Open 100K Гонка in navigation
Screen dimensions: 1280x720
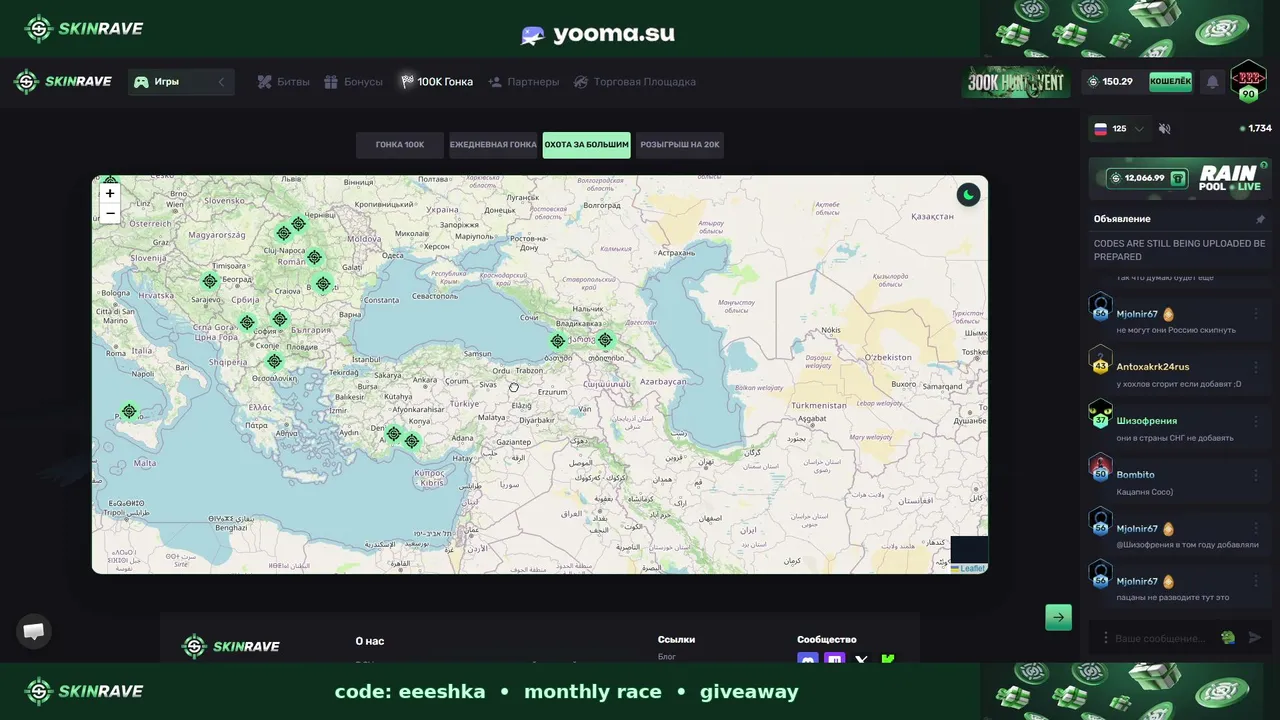(x=436, y=82)
